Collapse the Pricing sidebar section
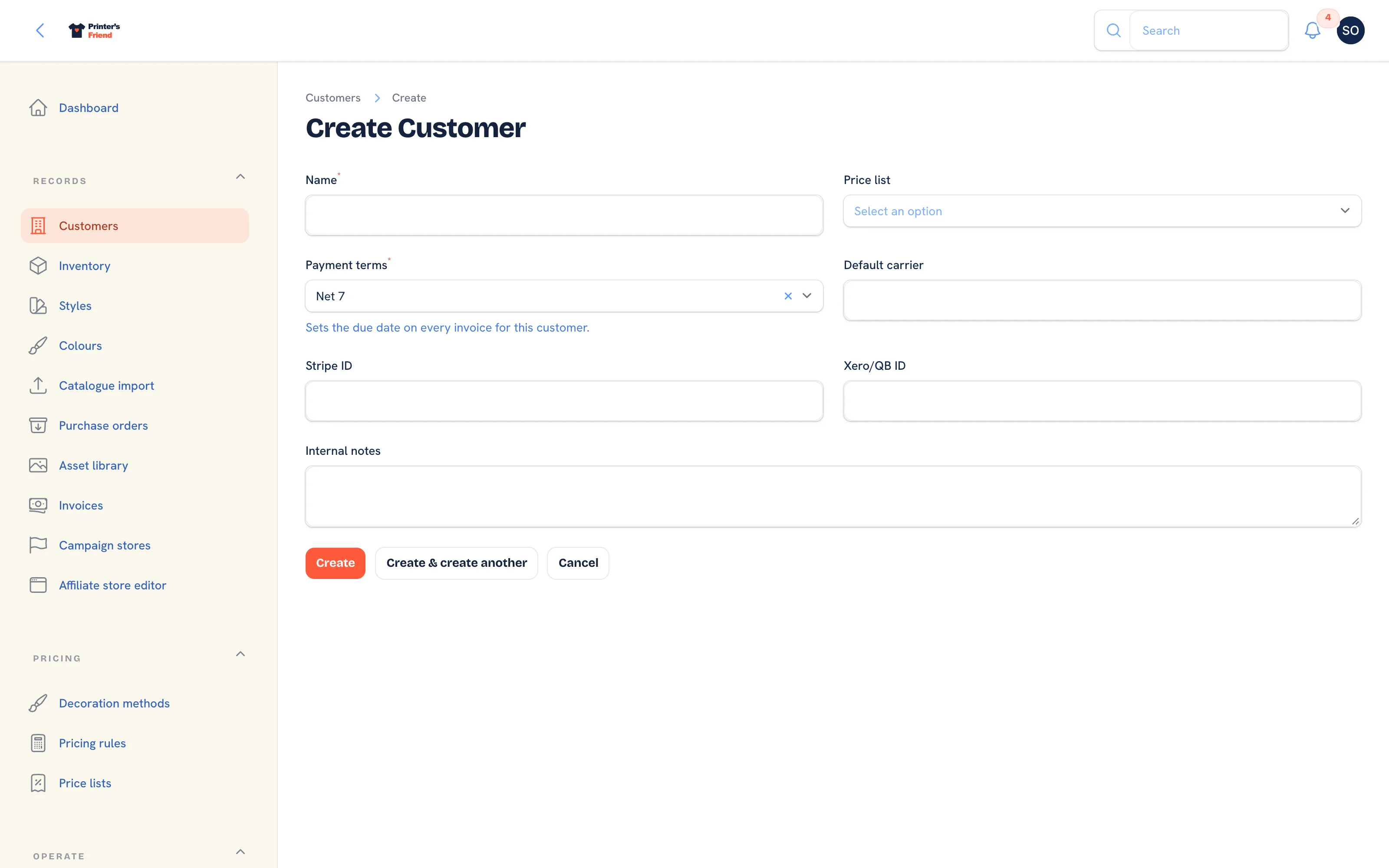Image resolution: width=1389 pixels, height=868 pixels. (240, 654)
